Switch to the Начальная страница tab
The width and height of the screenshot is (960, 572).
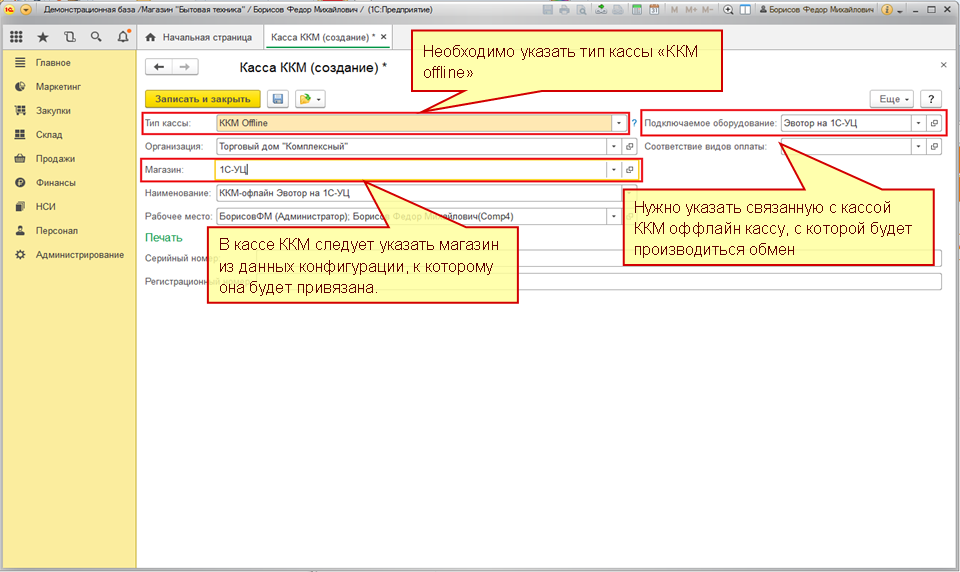(200, 37)
